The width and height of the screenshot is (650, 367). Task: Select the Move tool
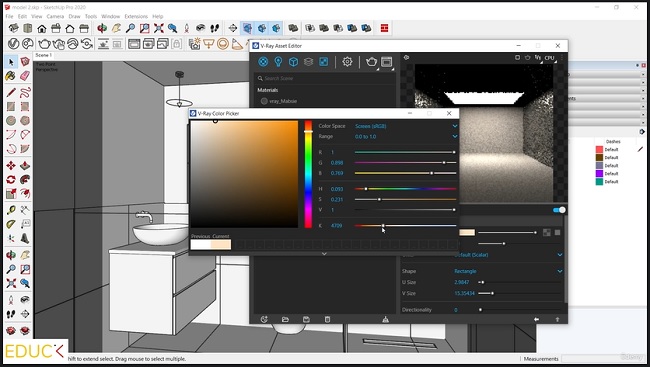(x=11, y=165)
